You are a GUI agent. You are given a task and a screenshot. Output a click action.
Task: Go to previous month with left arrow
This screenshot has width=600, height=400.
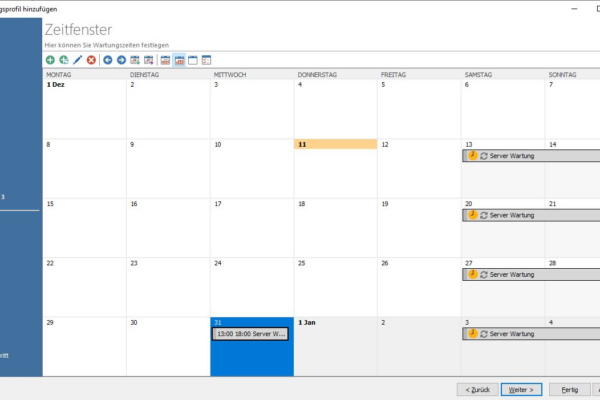108,60
